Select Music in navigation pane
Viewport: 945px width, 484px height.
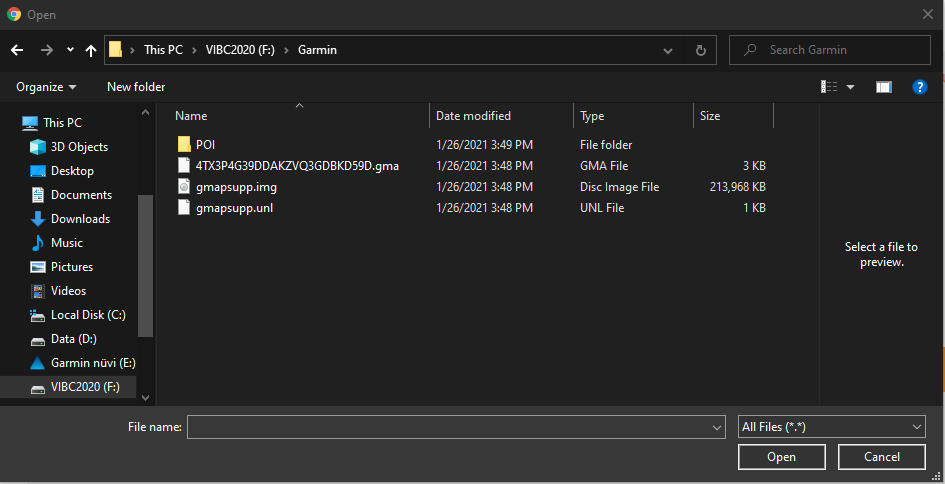pyautogui.click(x=66, y=243)
